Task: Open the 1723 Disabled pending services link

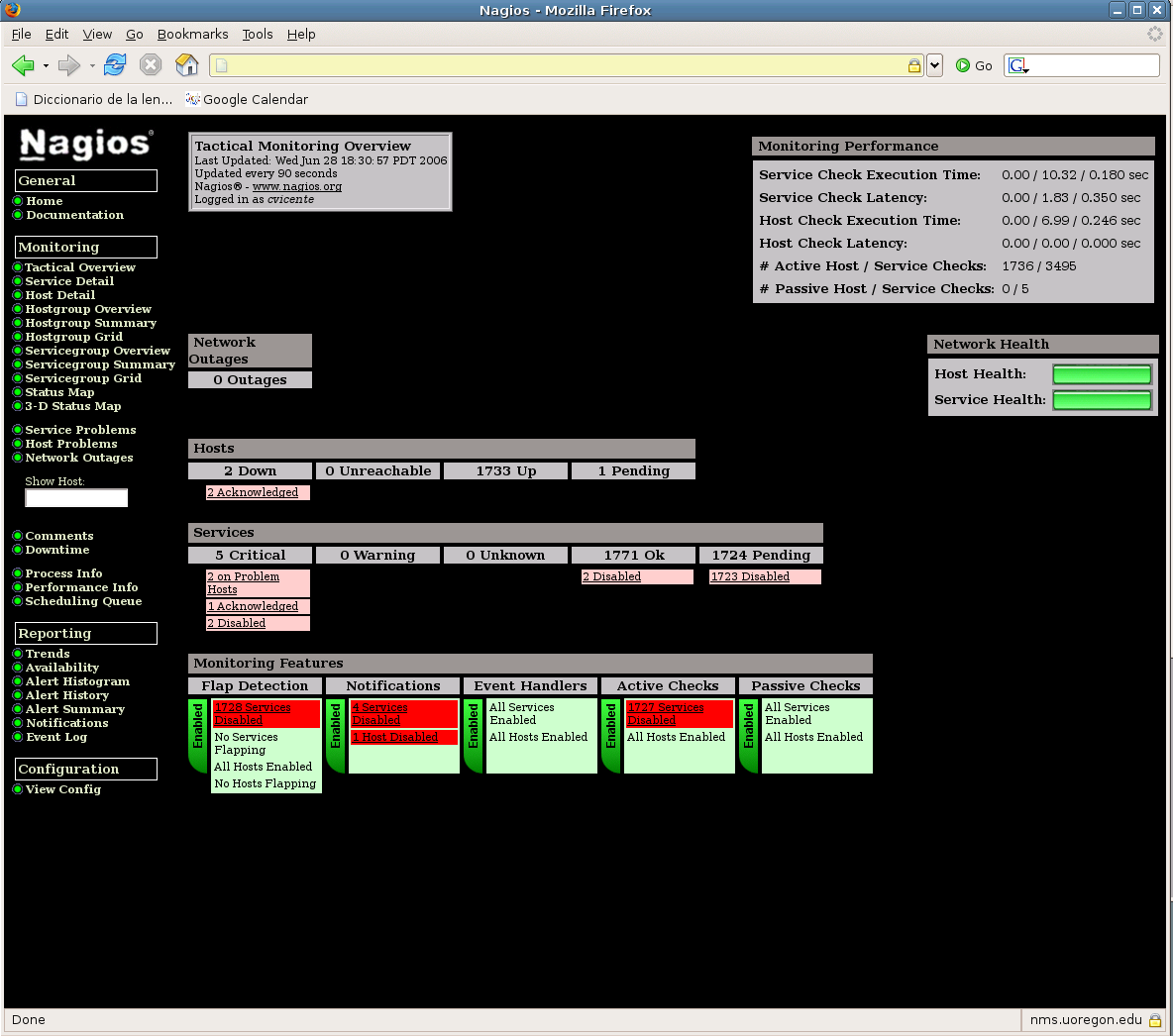Action: [750, 576]
